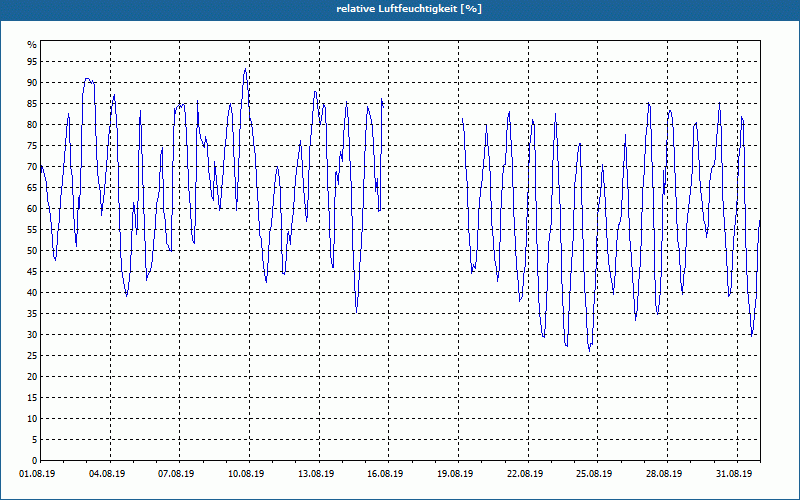Click the y-axis value 5

click(34, 440)
